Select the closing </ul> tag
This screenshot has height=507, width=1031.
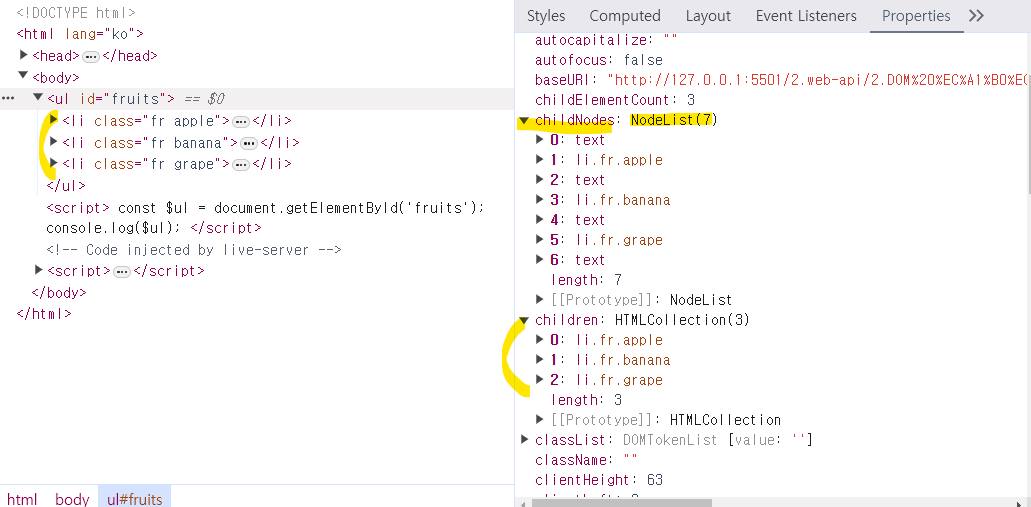(66, 186)
